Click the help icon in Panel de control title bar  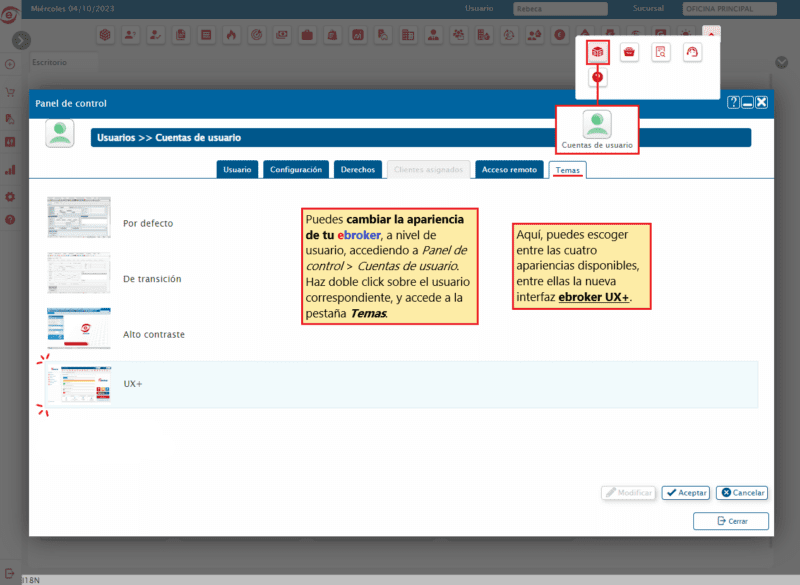tap(733, 103)
